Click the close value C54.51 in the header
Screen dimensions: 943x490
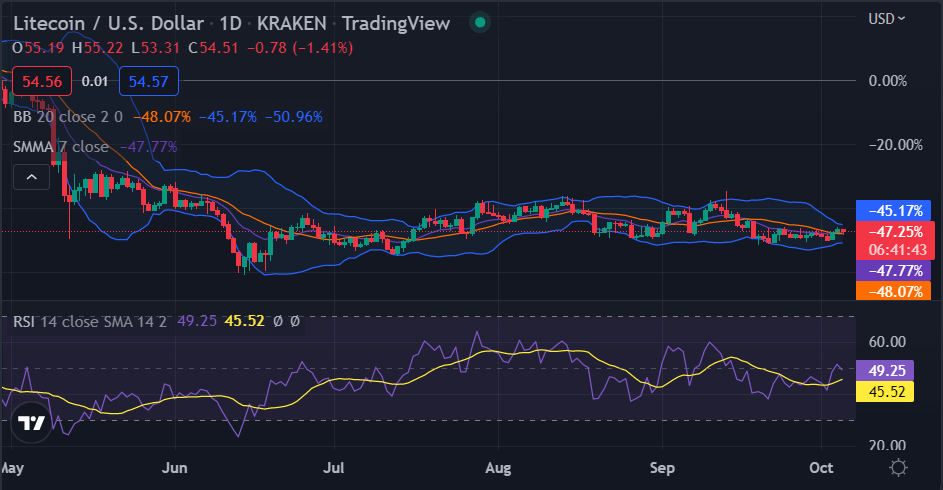pos(213,48)
